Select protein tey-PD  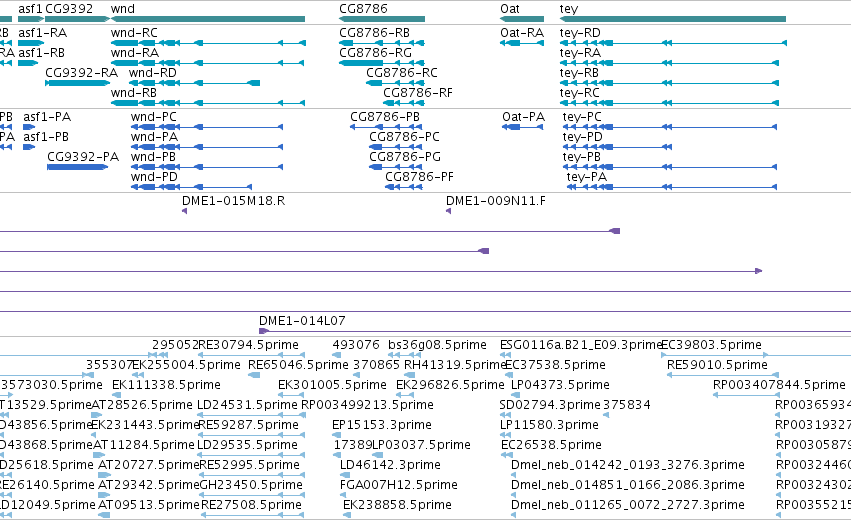point(583,137)
